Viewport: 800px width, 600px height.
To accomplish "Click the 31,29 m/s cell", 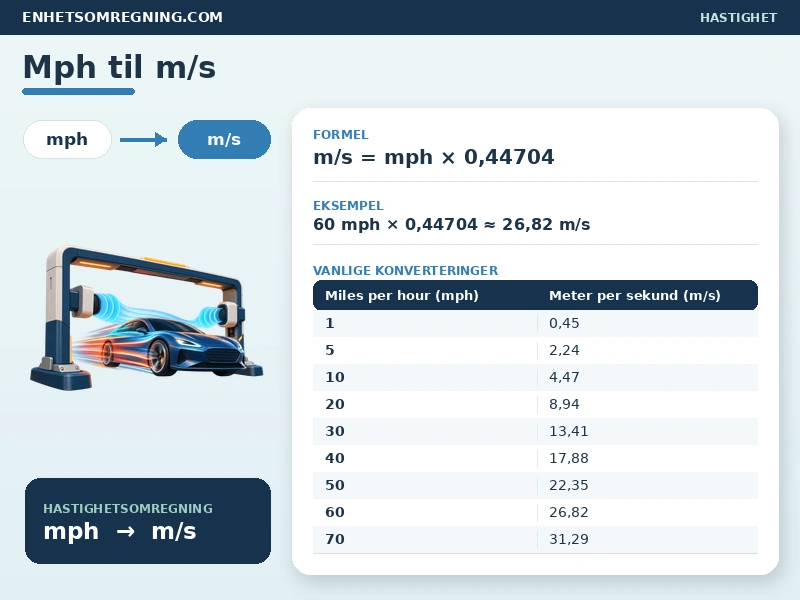I will click(x=648, y=540).
